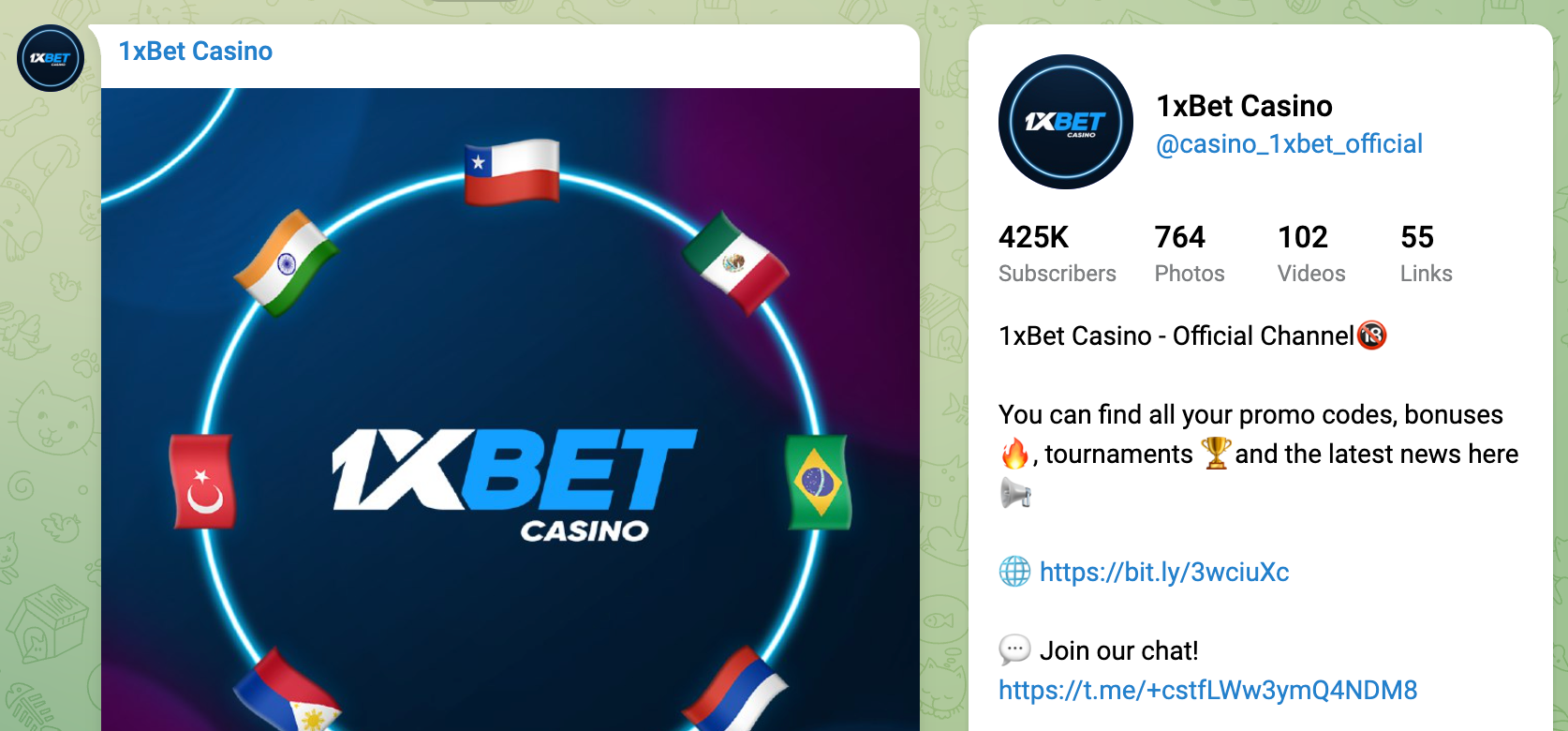Image resolution: width=1568 pixels, height=731 pixels.
Task: Open the t.me join chat invite link
Action: click(x=1207, y=690)
